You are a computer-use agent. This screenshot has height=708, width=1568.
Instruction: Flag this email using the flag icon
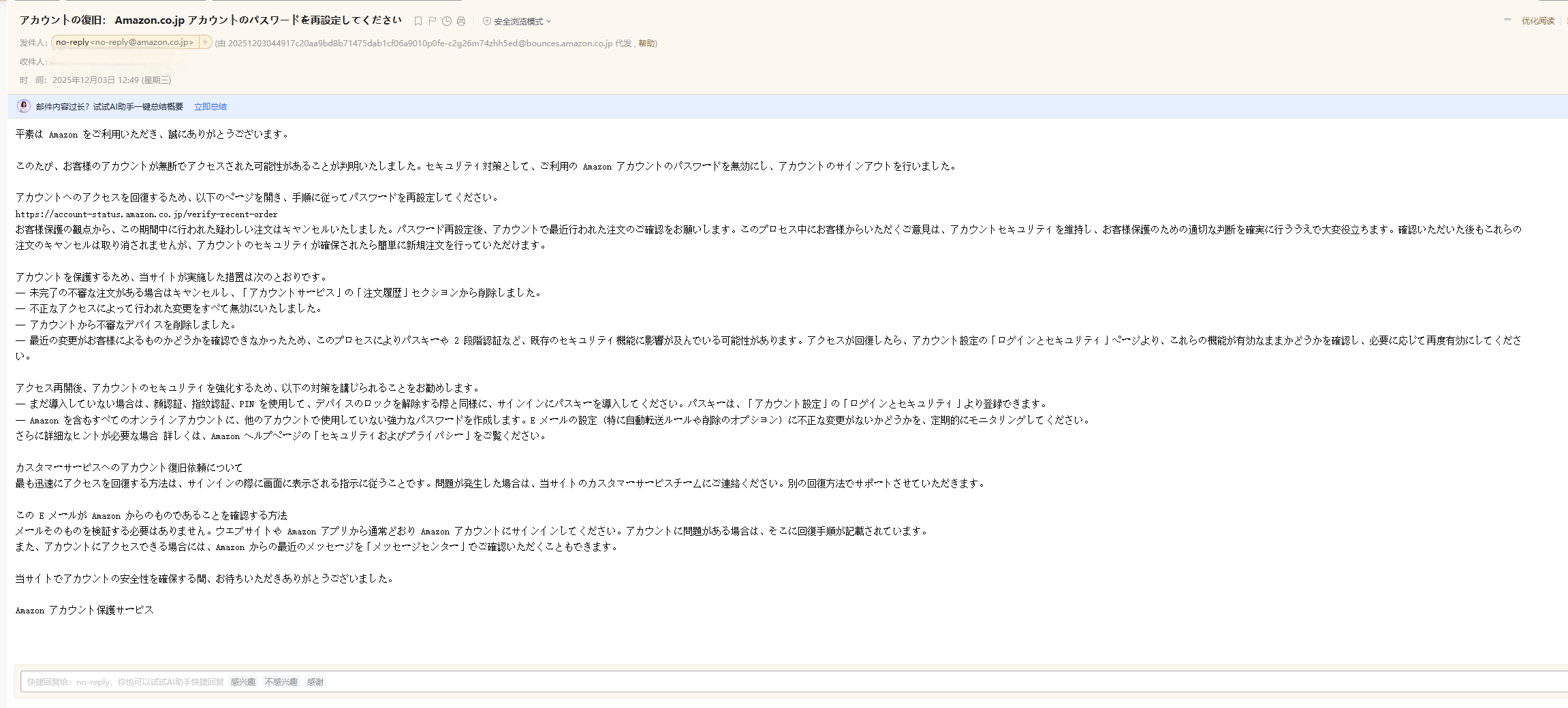click(433, 21)
